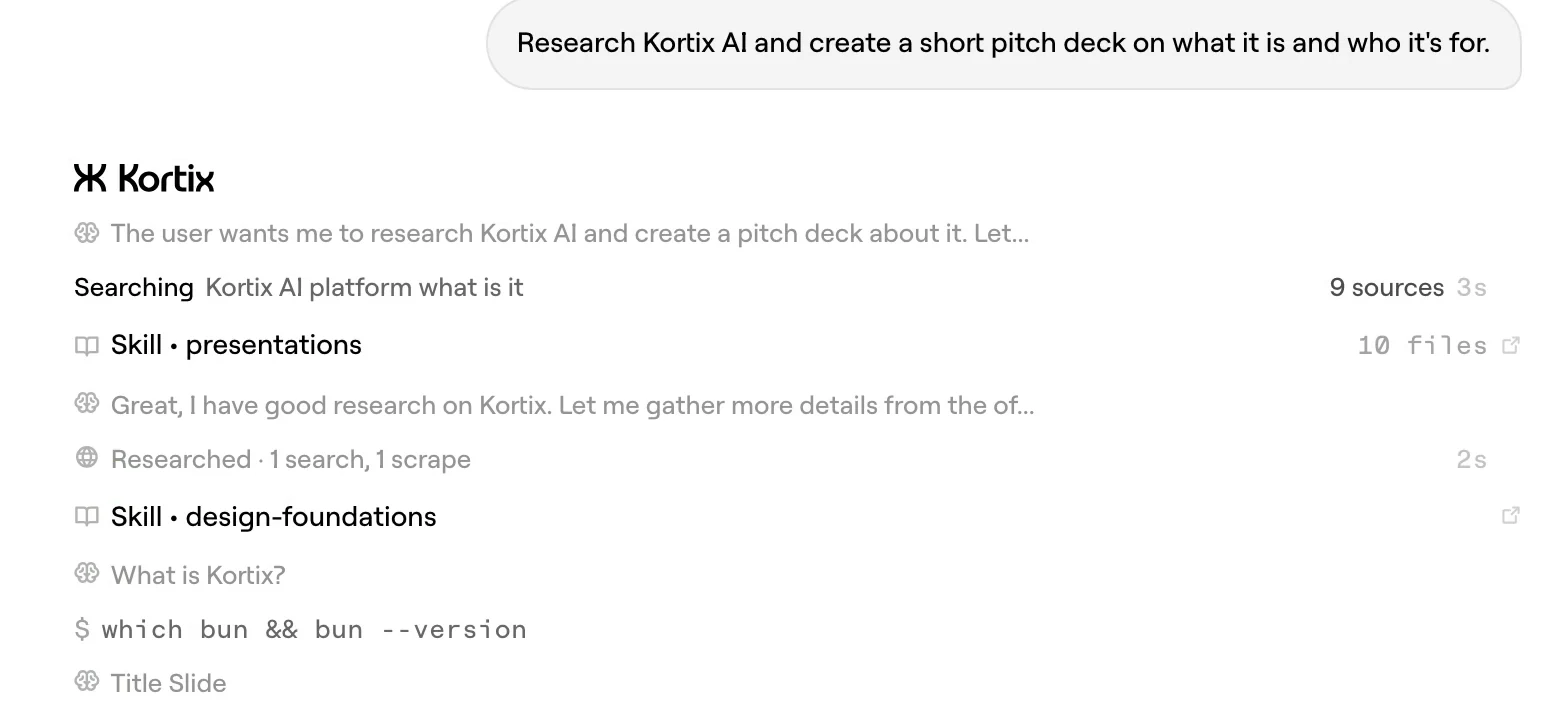The height and width of the screenshot is (711, 1560).
Task: Open external link for design-foundations skill
Action: [1511, 516]
